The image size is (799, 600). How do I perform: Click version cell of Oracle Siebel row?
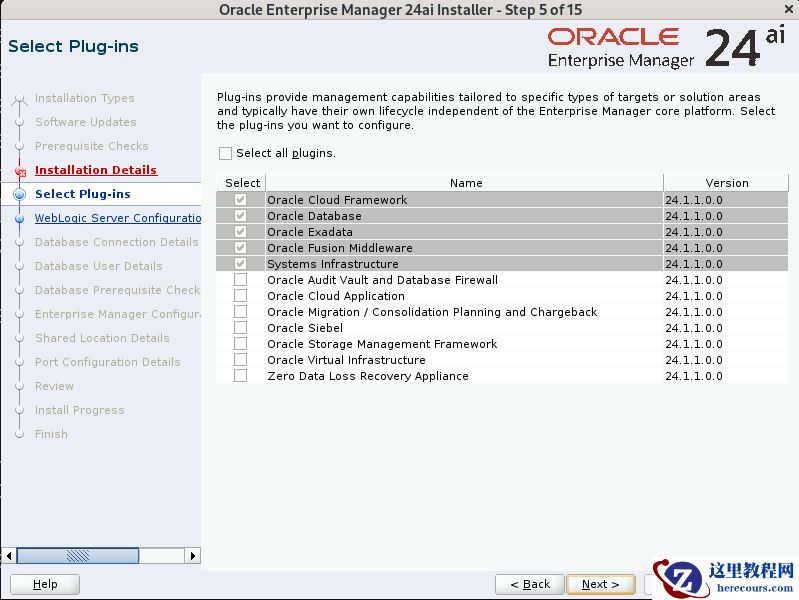point(726,328)
